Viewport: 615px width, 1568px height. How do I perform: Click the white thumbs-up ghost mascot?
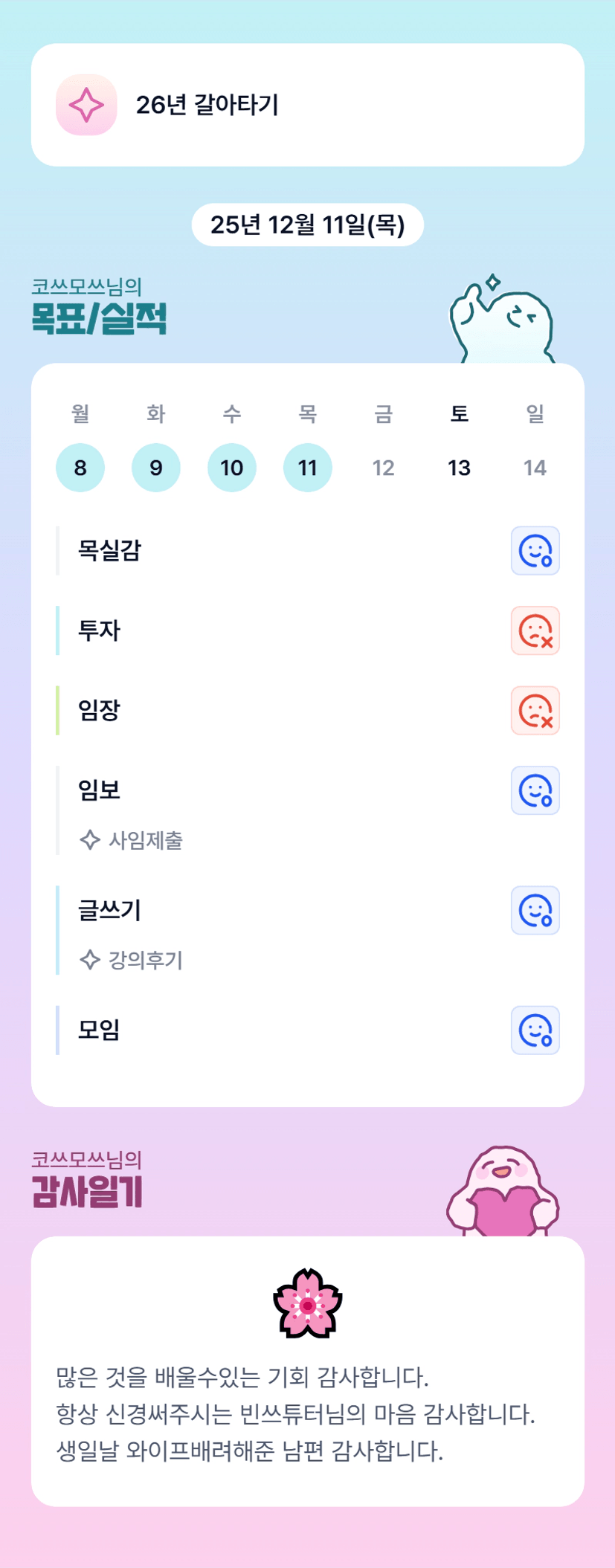[502, 321]
